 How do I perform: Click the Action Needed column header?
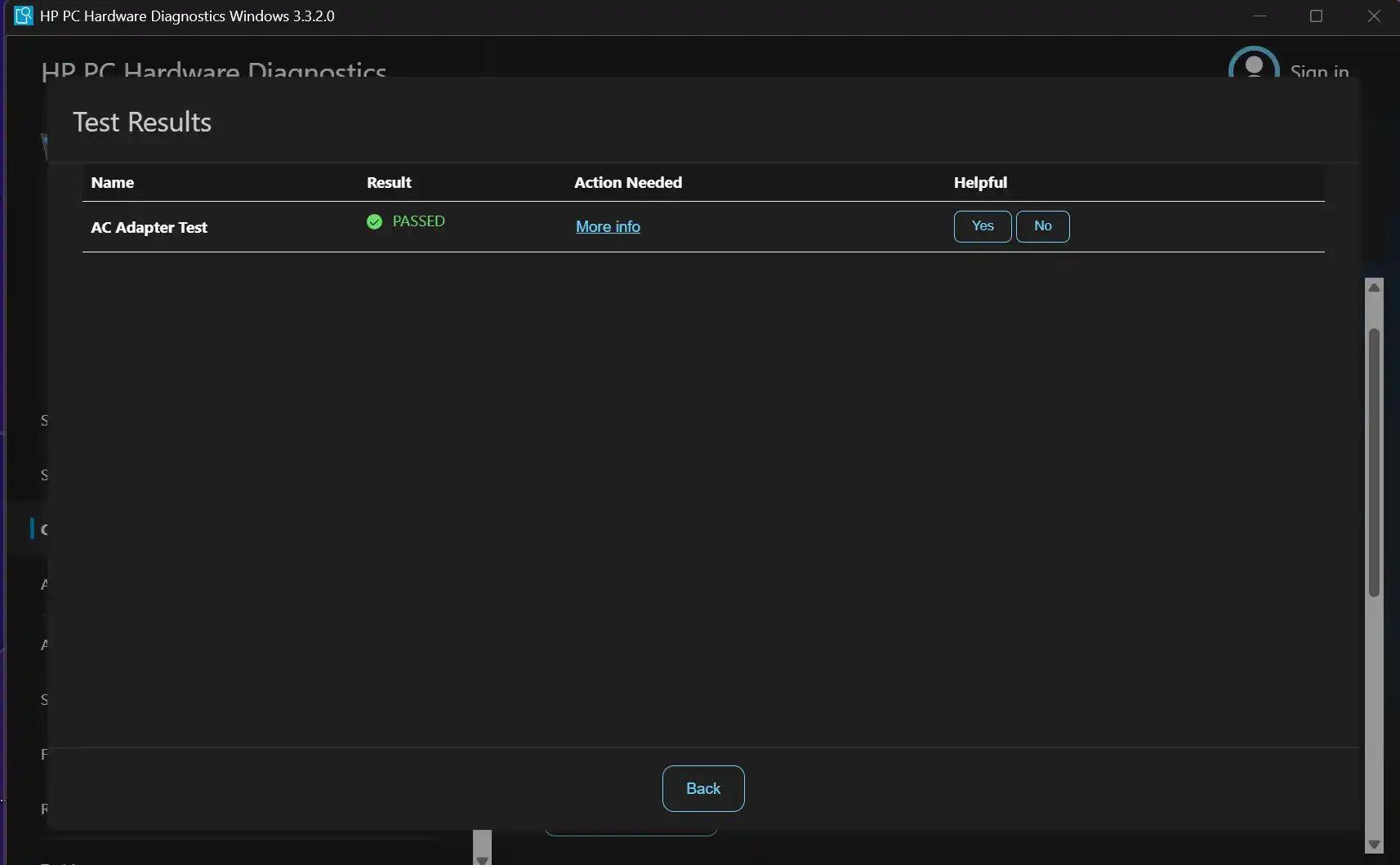[x=627, y=182]
